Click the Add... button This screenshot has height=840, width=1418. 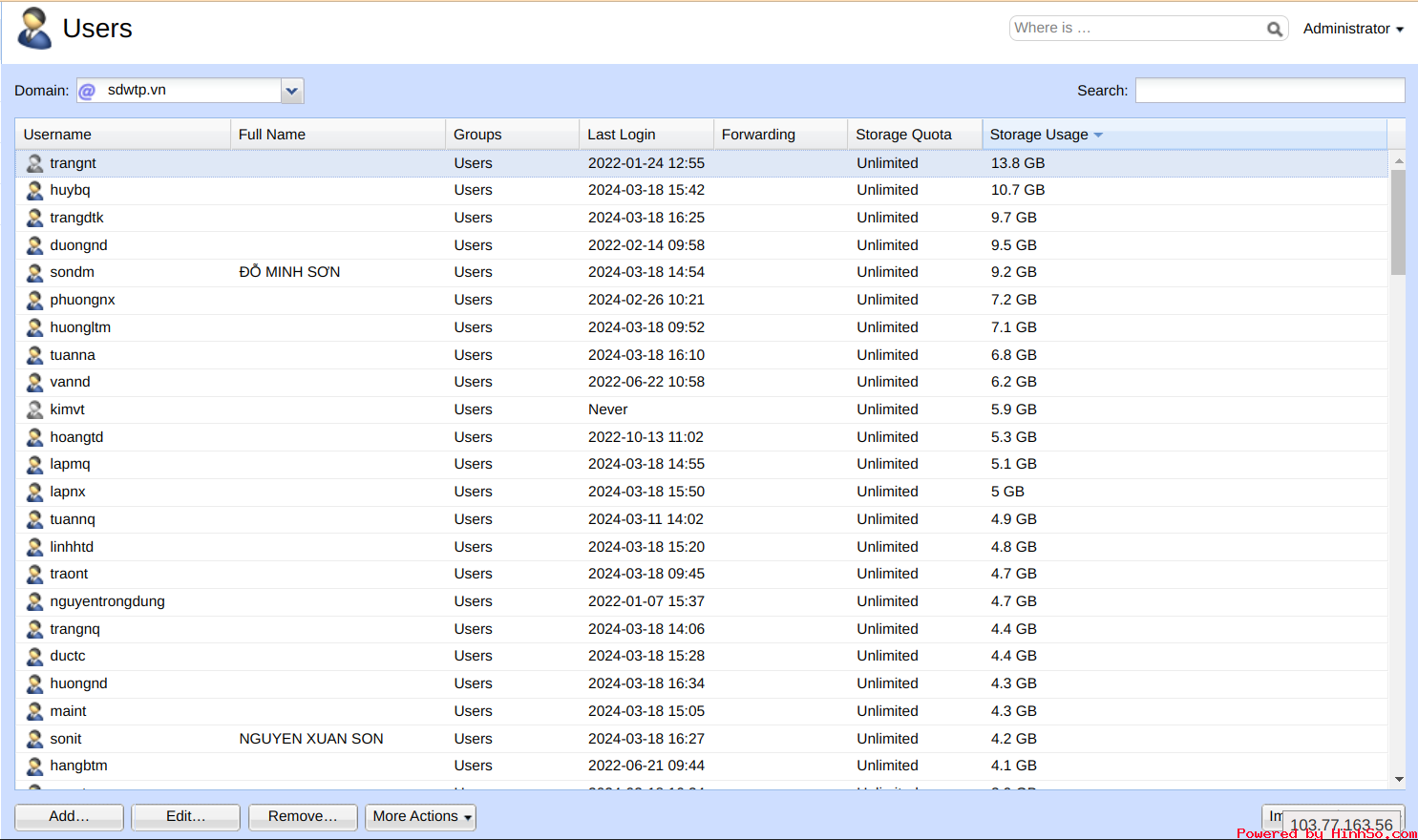pyautogui.click(x=69, y=817)
